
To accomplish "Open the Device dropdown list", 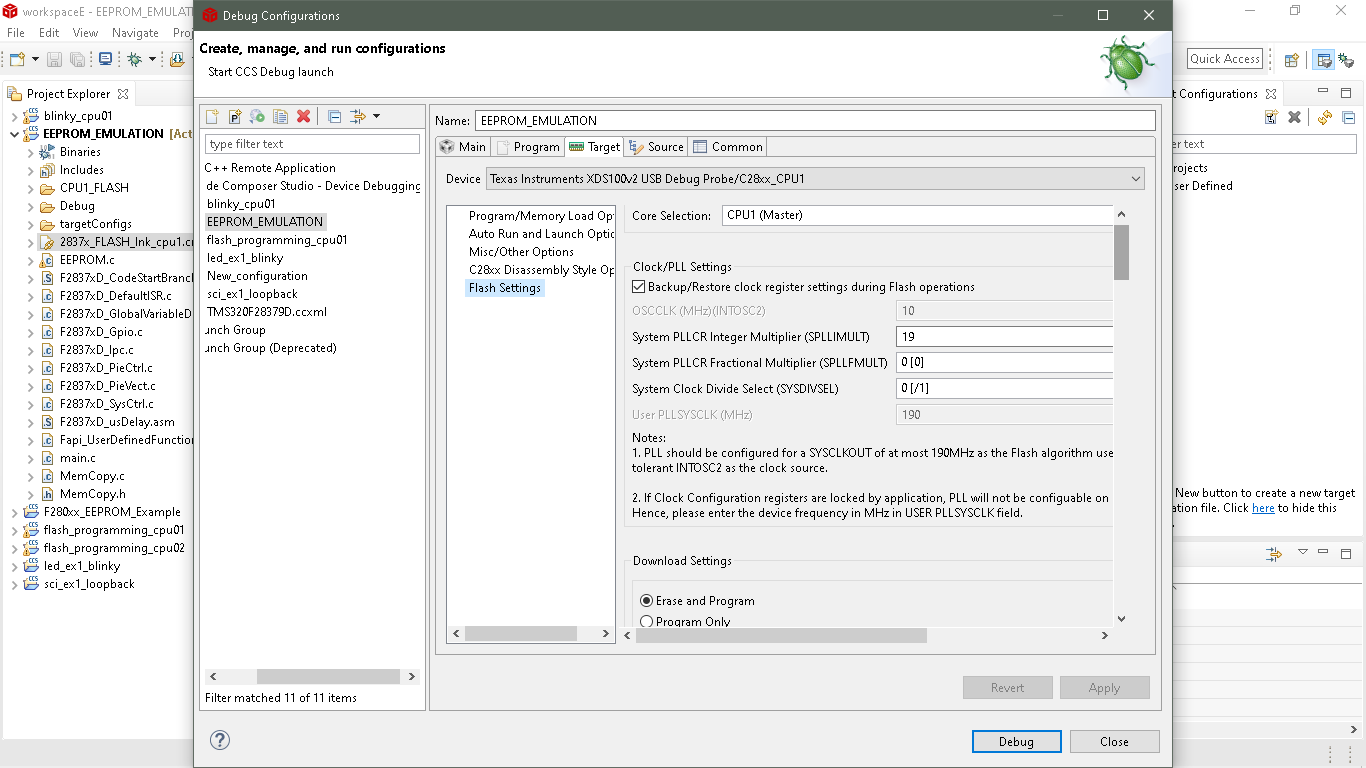I will [1136, 179].
